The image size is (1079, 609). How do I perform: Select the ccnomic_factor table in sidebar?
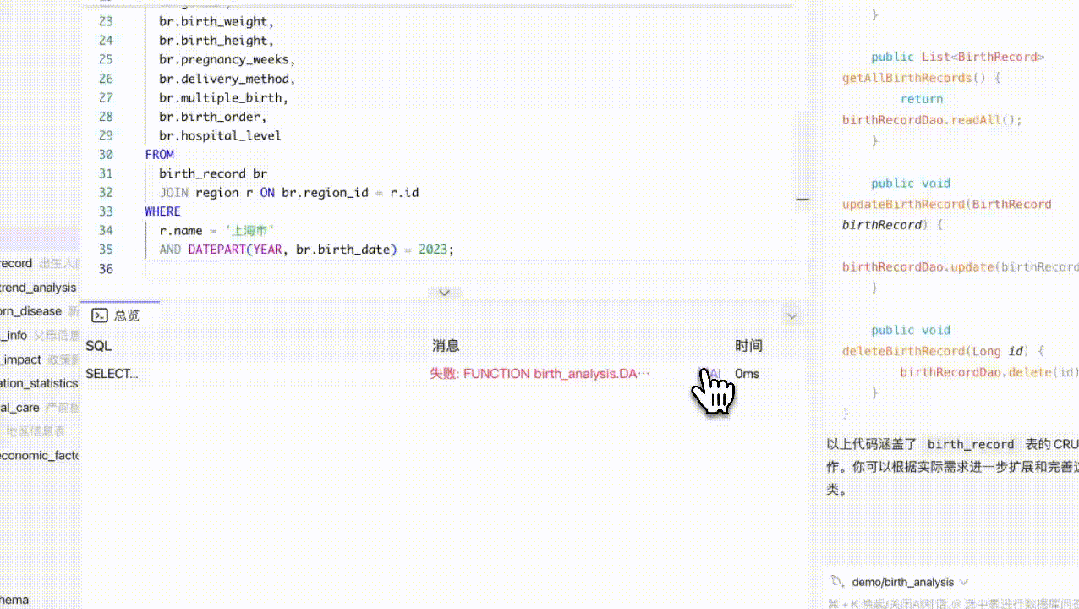[39, 455]
